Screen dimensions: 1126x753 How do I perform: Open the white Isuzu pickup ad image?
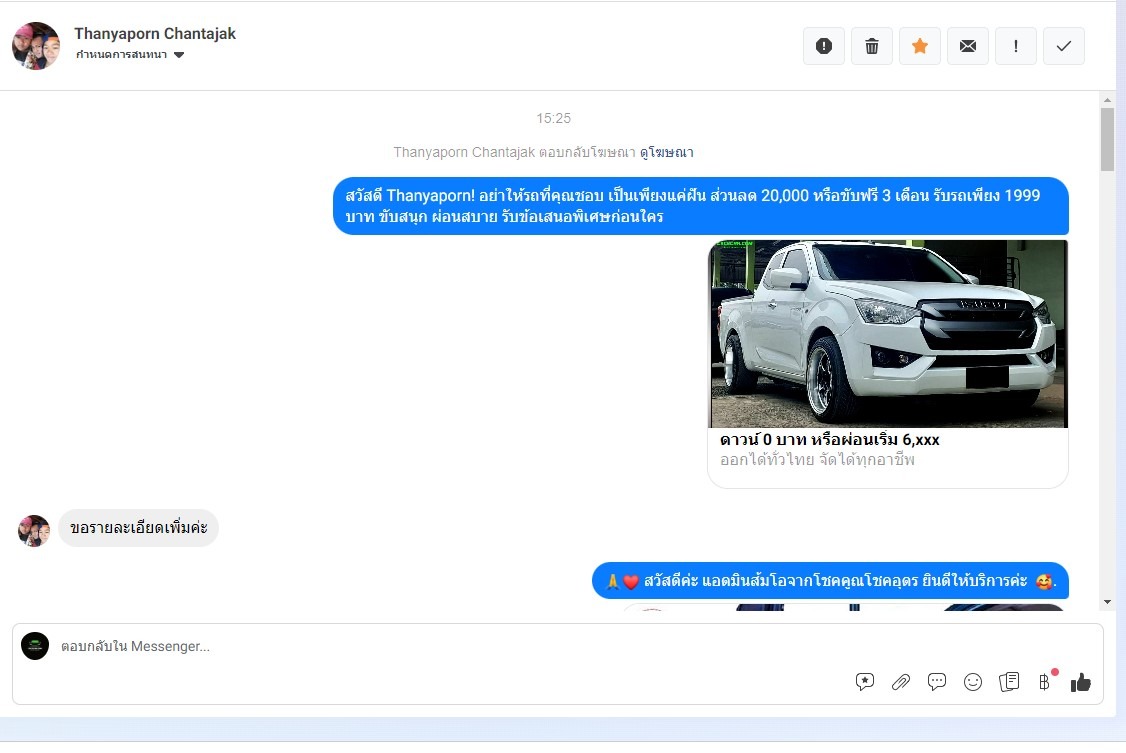(x=888, y=334)
